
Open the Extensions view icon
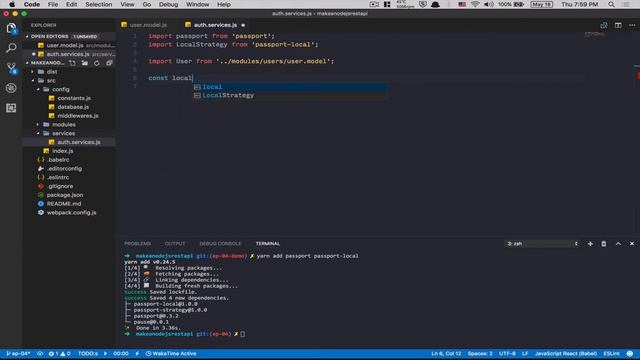[x=11, y=108]
